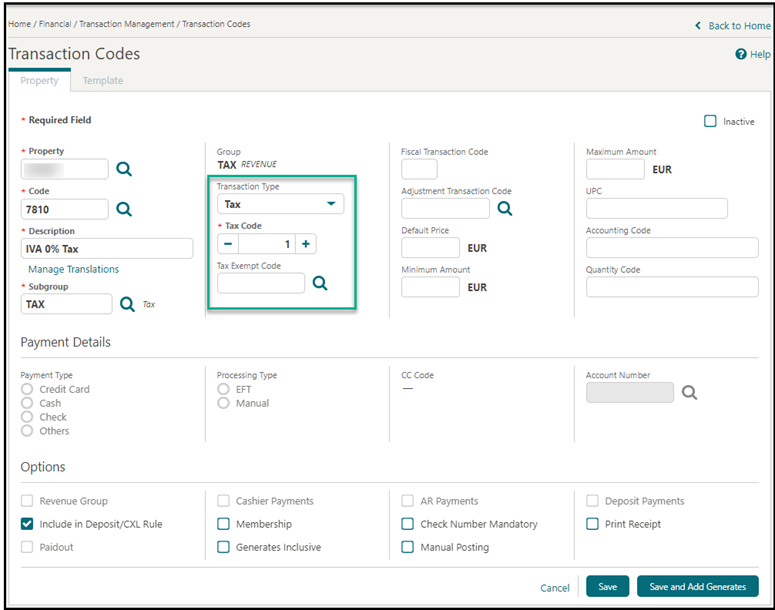The image size is (775, 610).
Task: Click the Quantity Code field
Action: pyautogui.click(x=672, y=287)
